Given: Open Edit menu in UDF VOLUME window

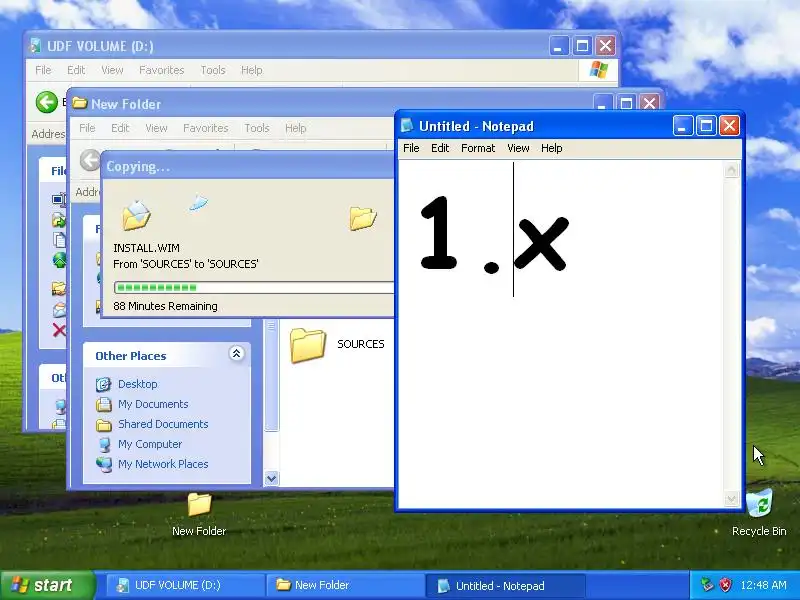Looking at the screenshot, I should coord(76,70).
